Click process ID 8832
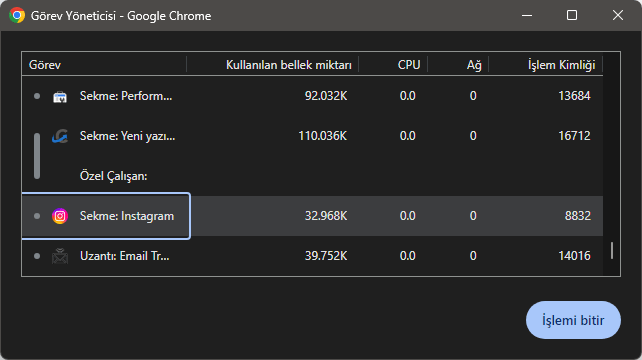642x360 pixels. click(578, 216)
